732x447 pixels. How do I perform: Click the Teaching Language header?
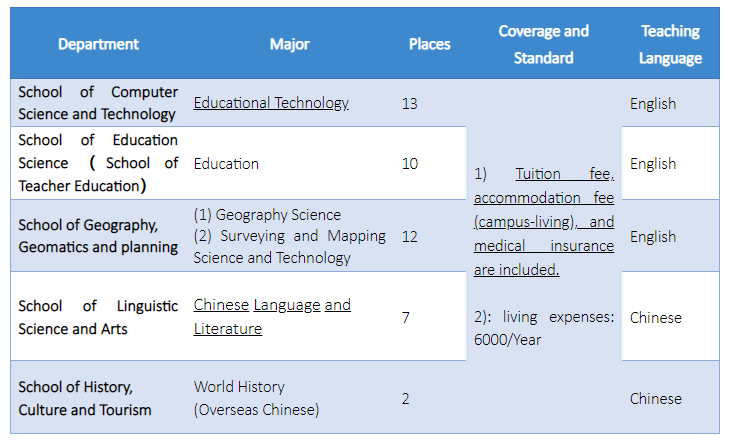pyautogui.click(x=670, y=44)
